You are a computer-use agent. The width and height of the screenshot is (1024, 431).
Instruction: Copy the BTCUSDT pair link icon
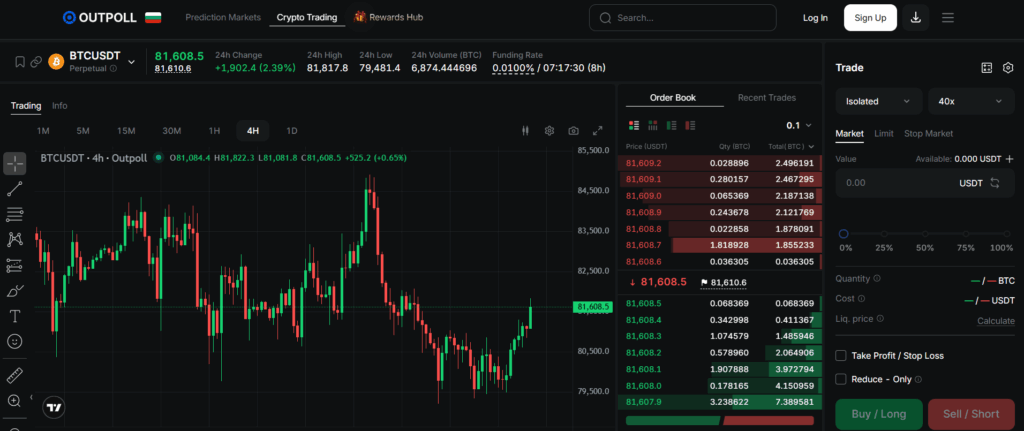37,61
